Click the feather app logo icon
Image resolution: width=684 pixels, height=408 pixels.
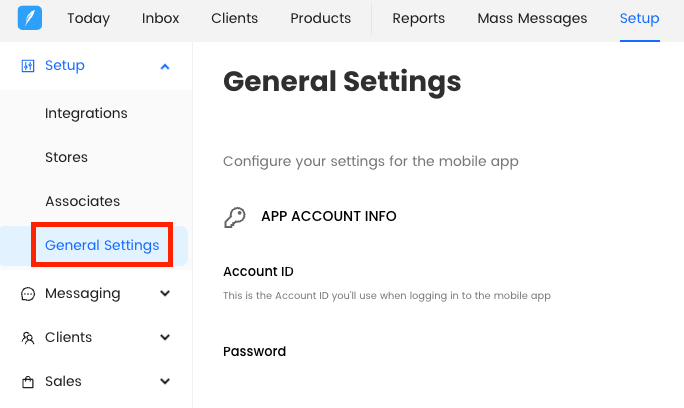(x=30, y=19)
